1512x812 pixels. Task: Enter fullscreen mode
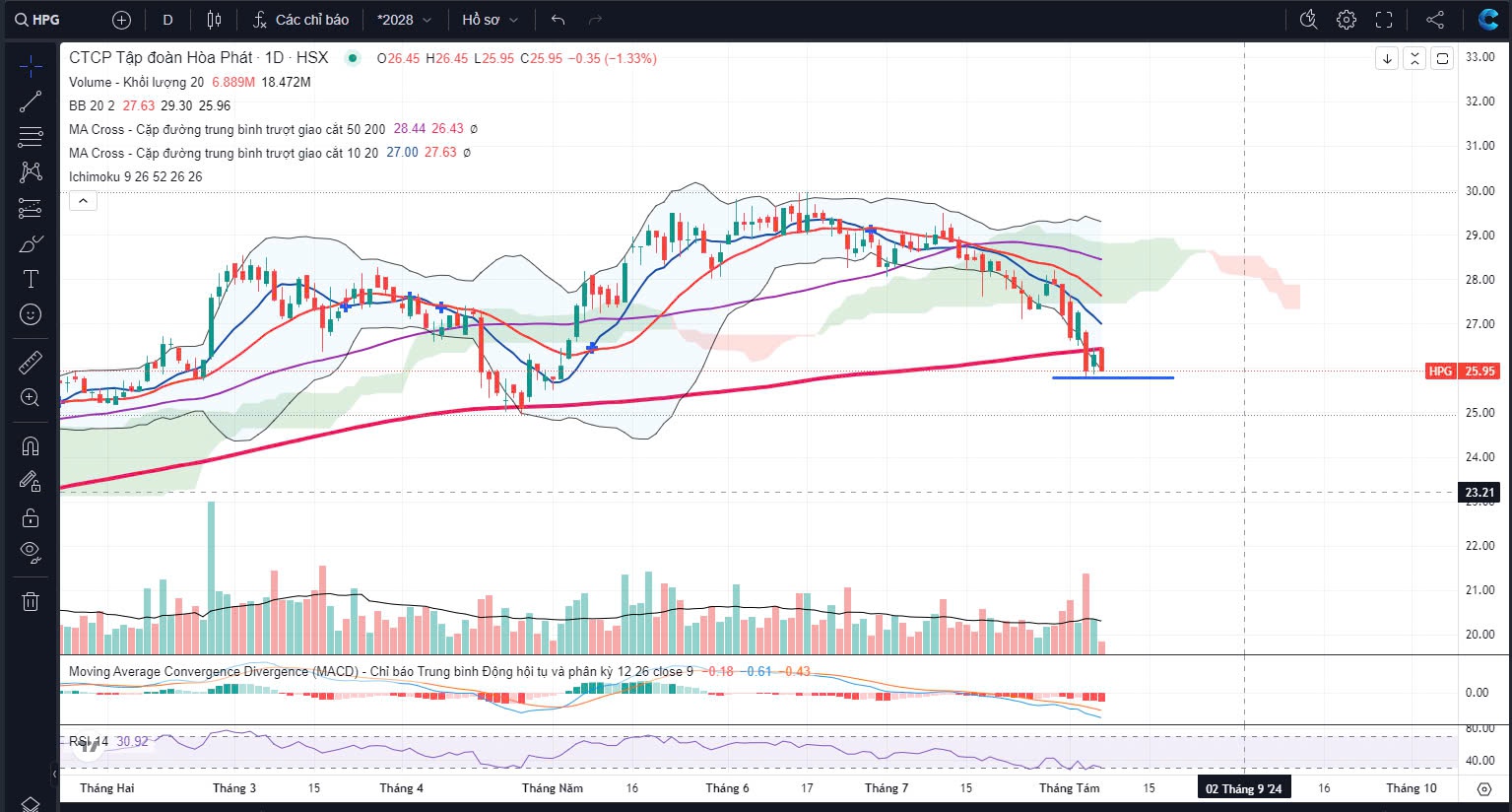(1384, 20)
